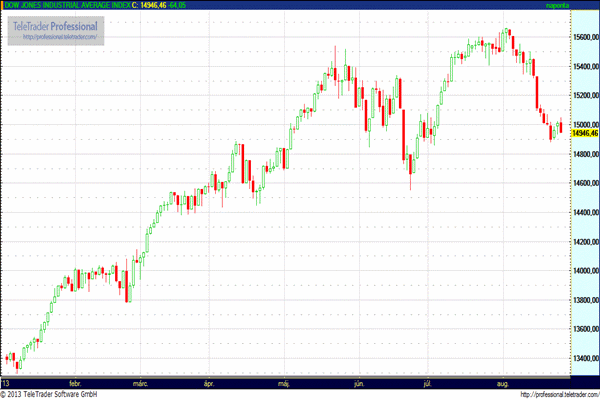Select the 'máj.' marker on the time axis
Screen dimensions: 600x400
[x=283, y=382]
